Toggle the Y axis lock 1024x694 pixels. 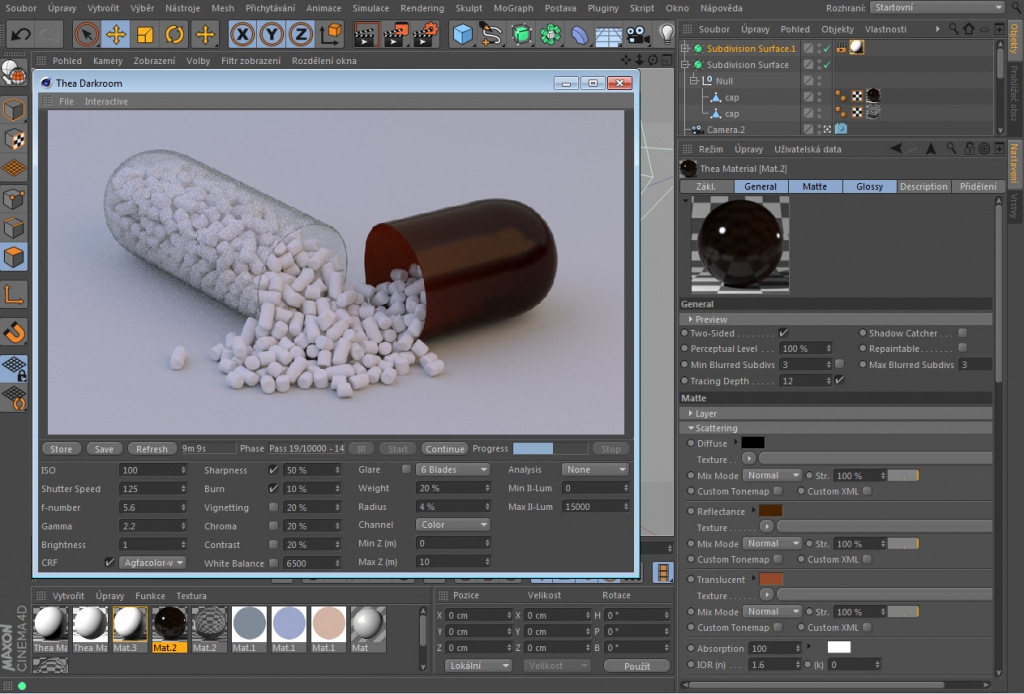272,34
